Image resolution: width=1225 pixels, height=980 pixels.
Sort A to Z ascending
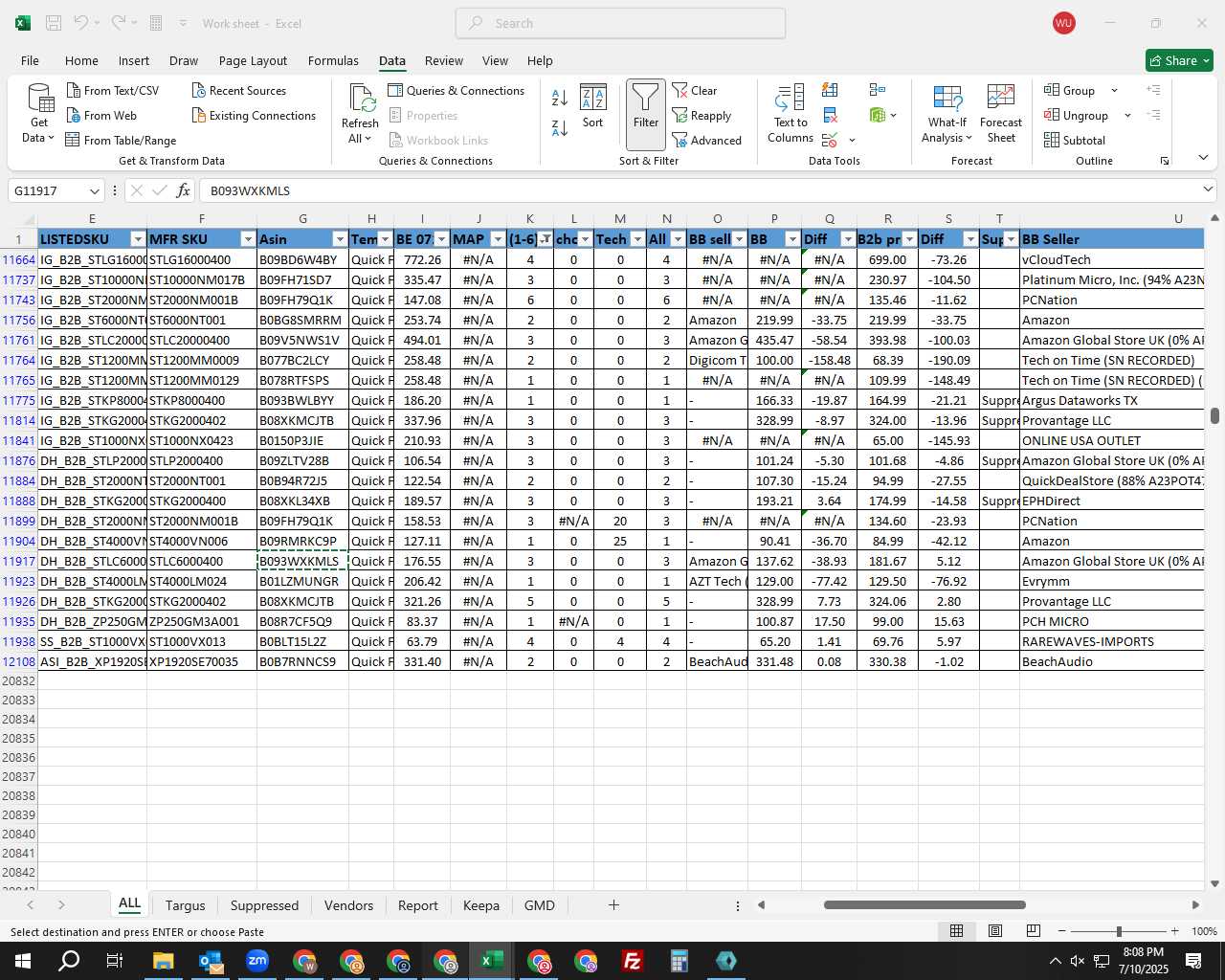[x=560, y=98]
